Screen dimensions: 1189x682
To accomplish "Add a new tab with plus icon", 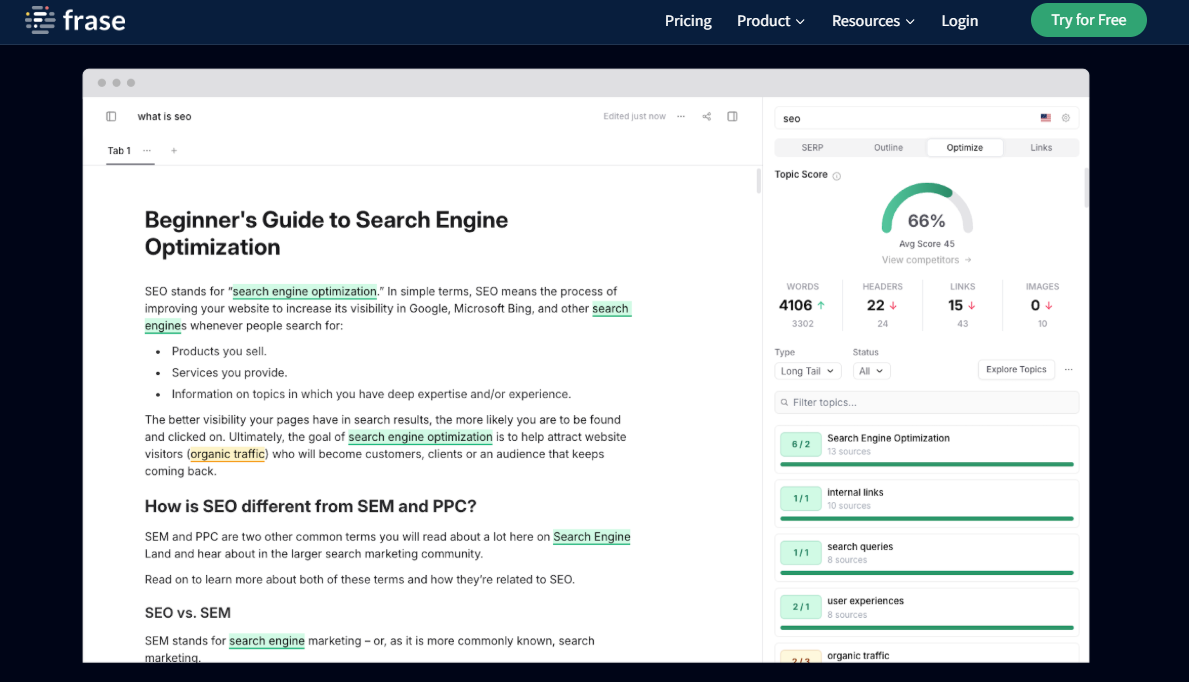I will pyautogui.click(x=174, y=150).
